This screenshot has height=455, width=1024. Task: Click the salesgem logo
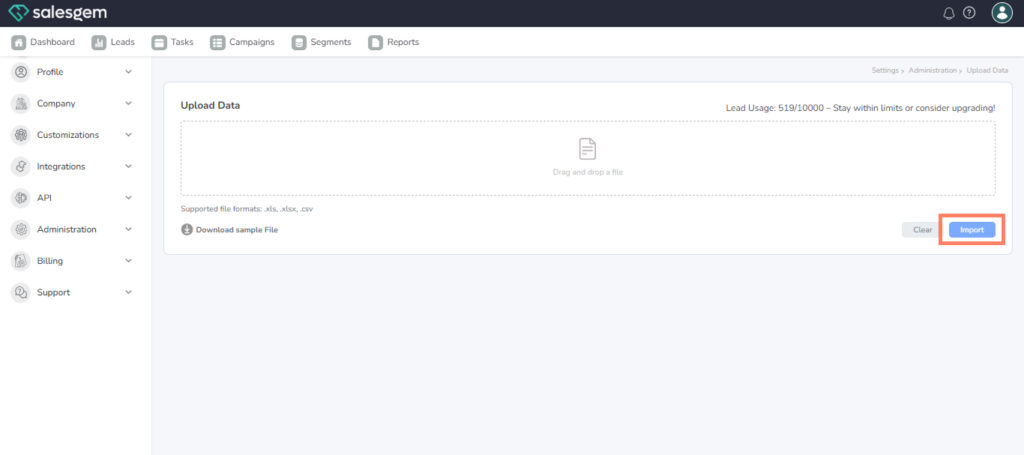pos(58,13)
